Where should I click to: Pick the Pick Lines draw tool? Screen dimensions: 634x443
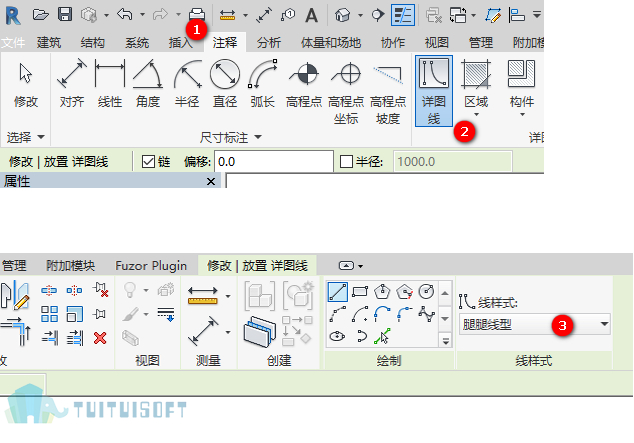[x=382, y=336]
